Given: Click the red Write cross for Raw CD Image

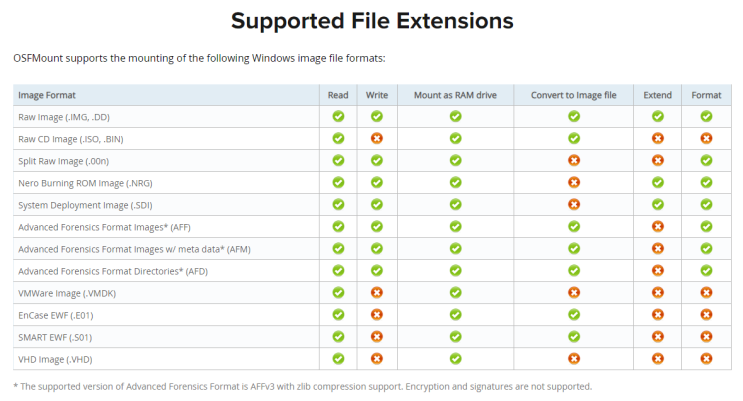Looking at the screenshot, I should point(376,138).
